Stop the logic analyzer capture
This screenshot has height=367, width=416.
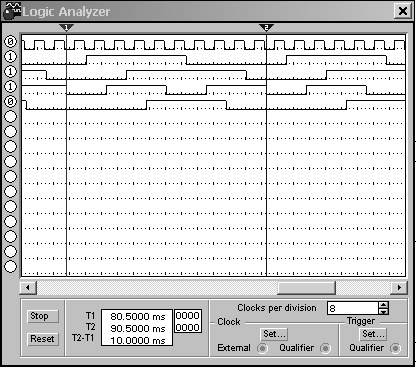coord(43,316)
